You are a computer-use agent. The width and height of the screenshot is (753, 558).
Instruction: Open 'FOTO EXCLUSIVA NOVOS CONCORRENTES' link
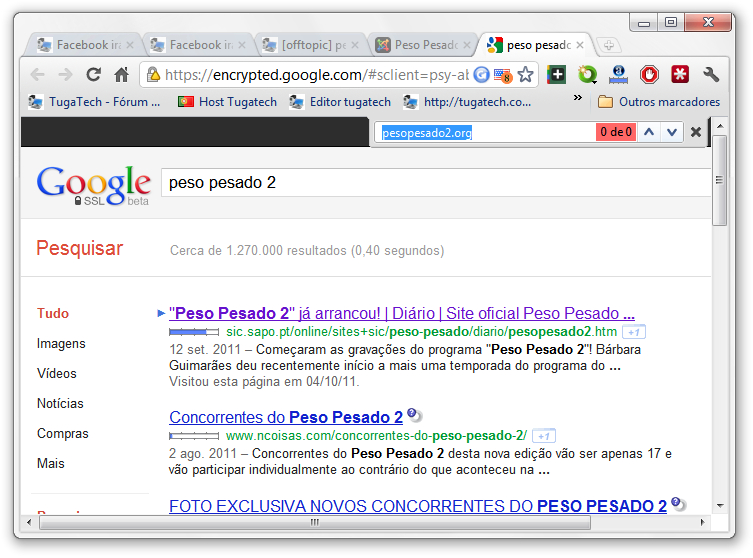click(x=418, y=506)
